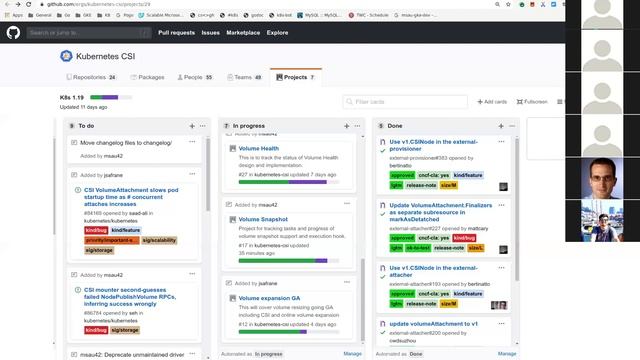Click the sig/scalability label
This screenshot has height=360, width=640.
pos(159,240)
